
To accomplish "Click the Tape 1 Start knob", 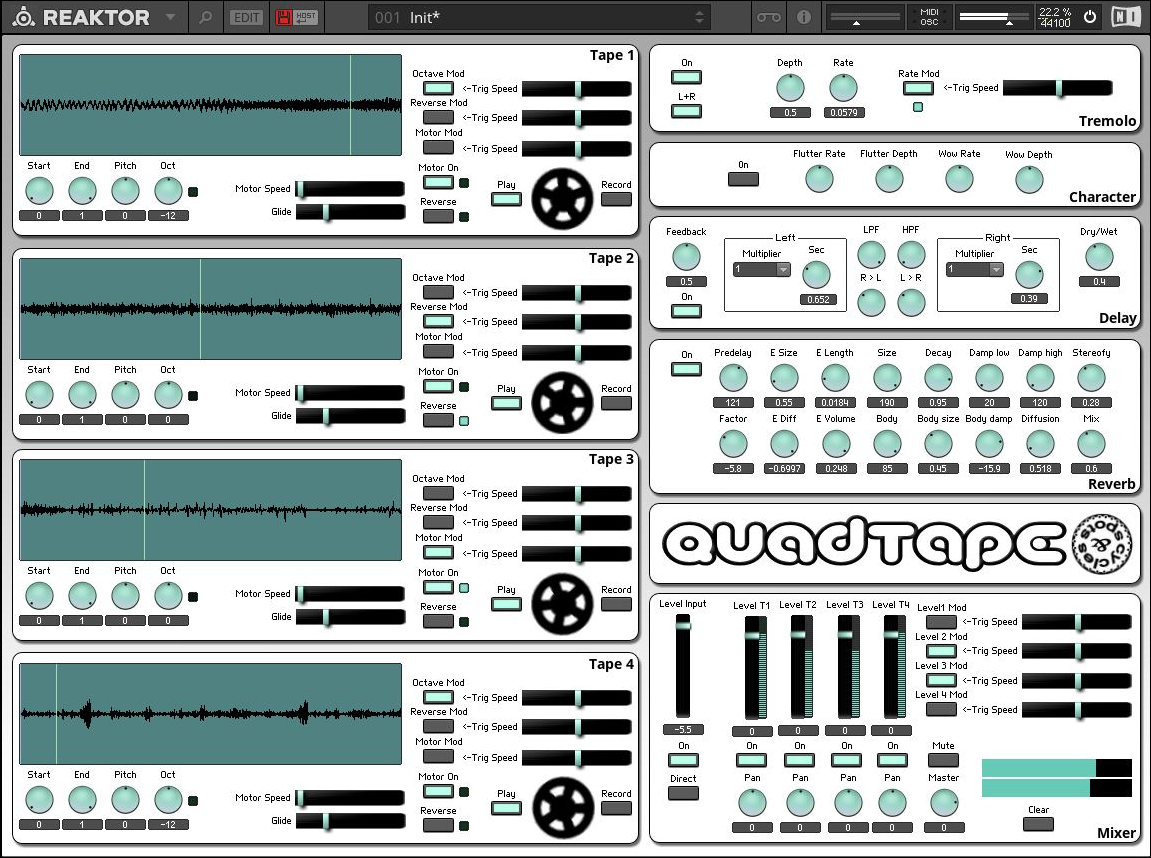I will (x=39, y=191).
